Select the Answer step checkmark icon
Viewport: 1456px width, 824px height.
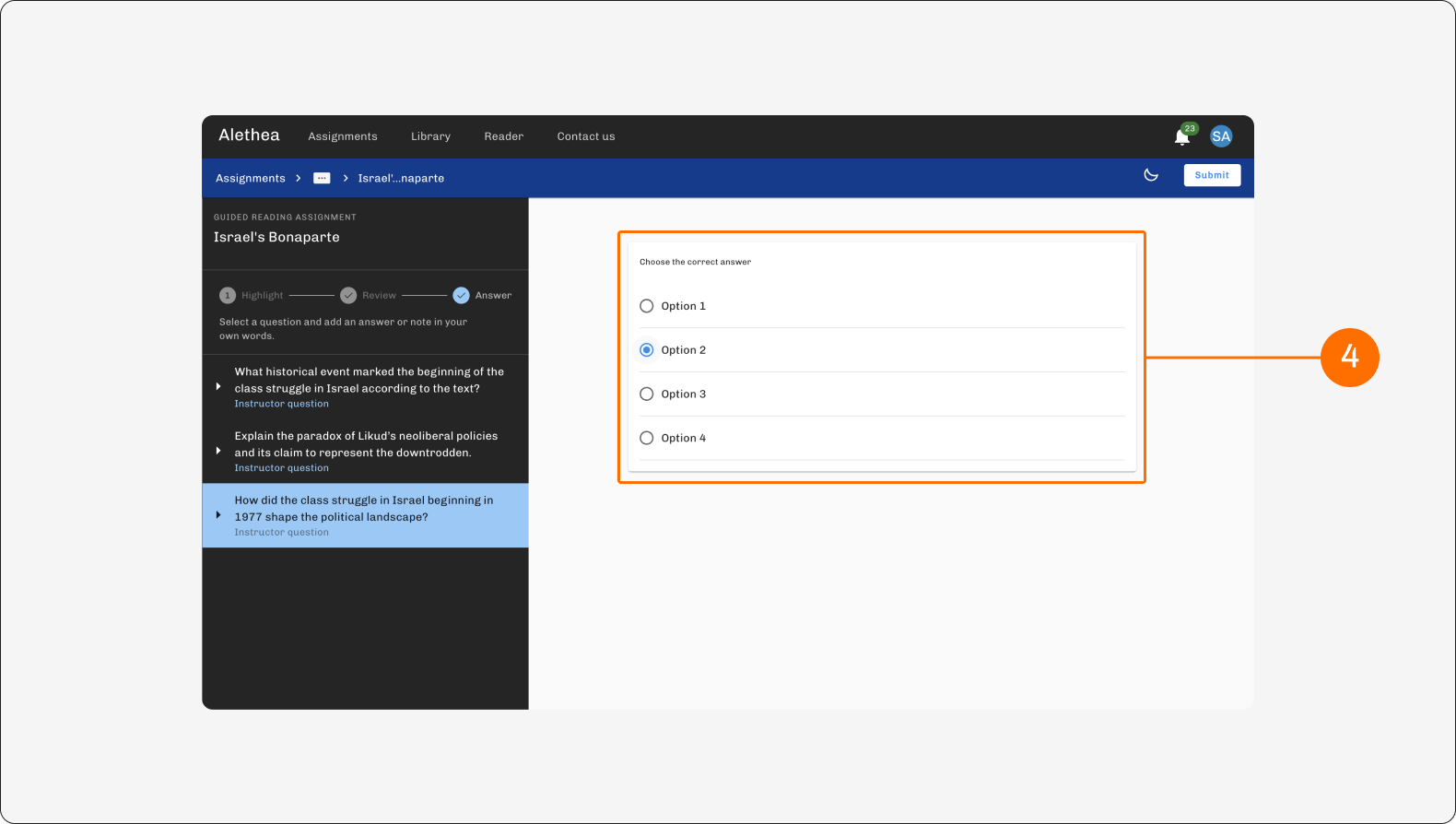coord(461,296)
